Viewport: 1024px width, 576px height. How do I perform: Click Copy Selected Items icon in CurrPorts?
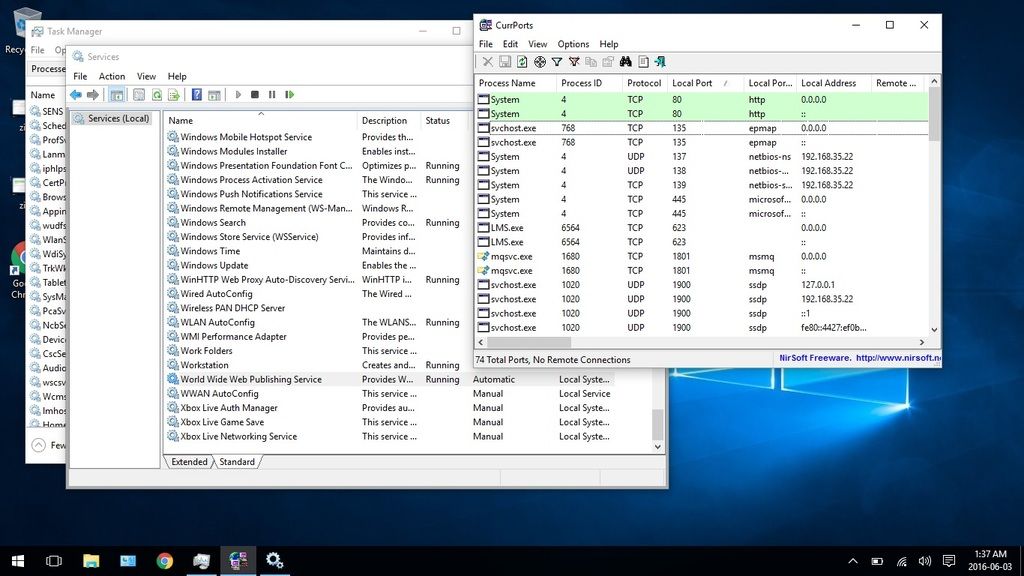591,61
